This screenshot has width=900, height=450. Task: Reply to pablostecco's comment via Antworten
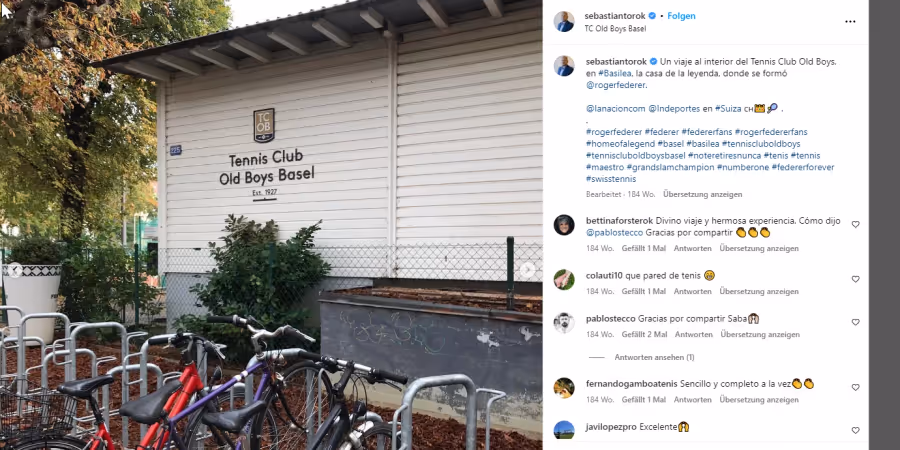694,335
